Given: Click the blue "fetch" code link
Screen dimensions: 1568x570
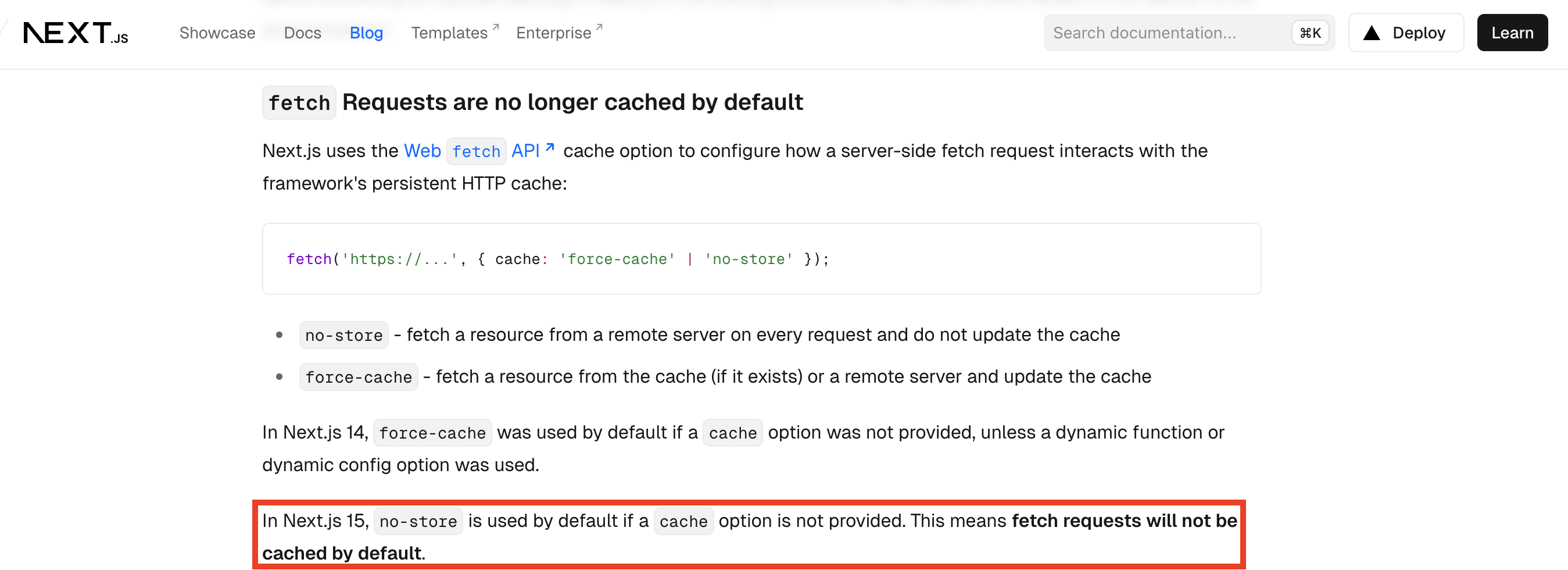Looking at the screenshot, I should click(x=476, y=152).
